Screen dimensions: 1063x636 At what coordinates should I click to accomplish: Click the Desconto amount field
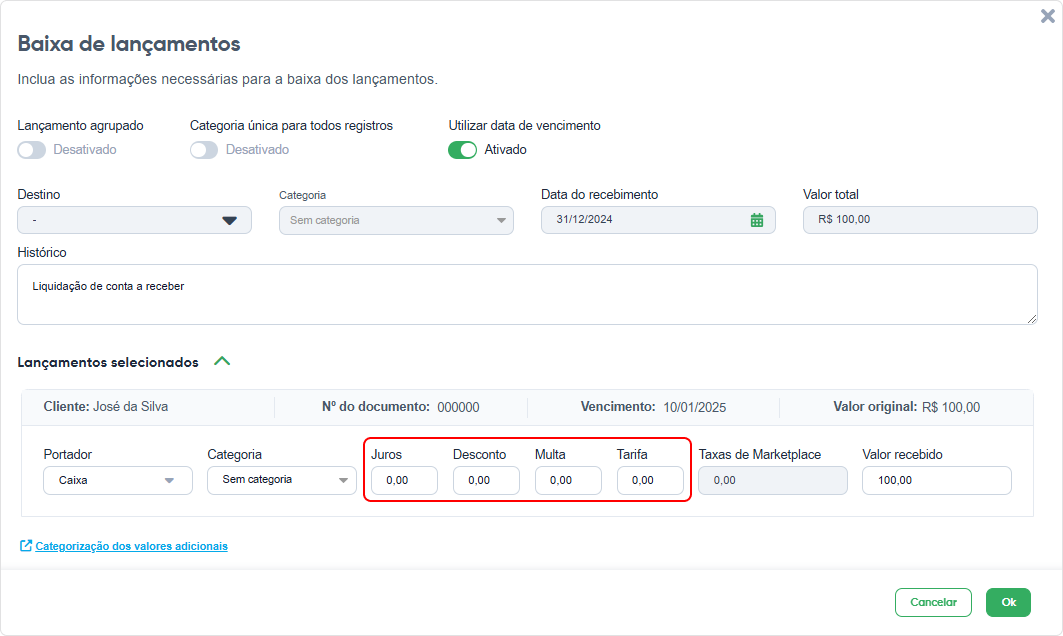(x=486, y=480)
